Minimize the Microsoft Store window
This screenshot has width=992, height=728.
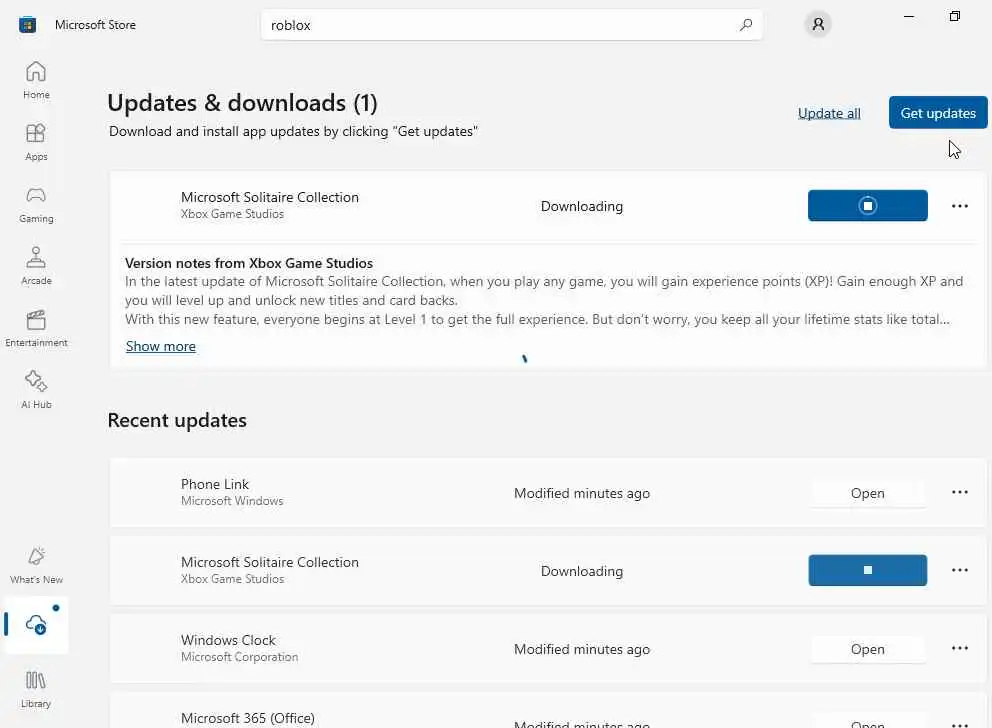909,16
